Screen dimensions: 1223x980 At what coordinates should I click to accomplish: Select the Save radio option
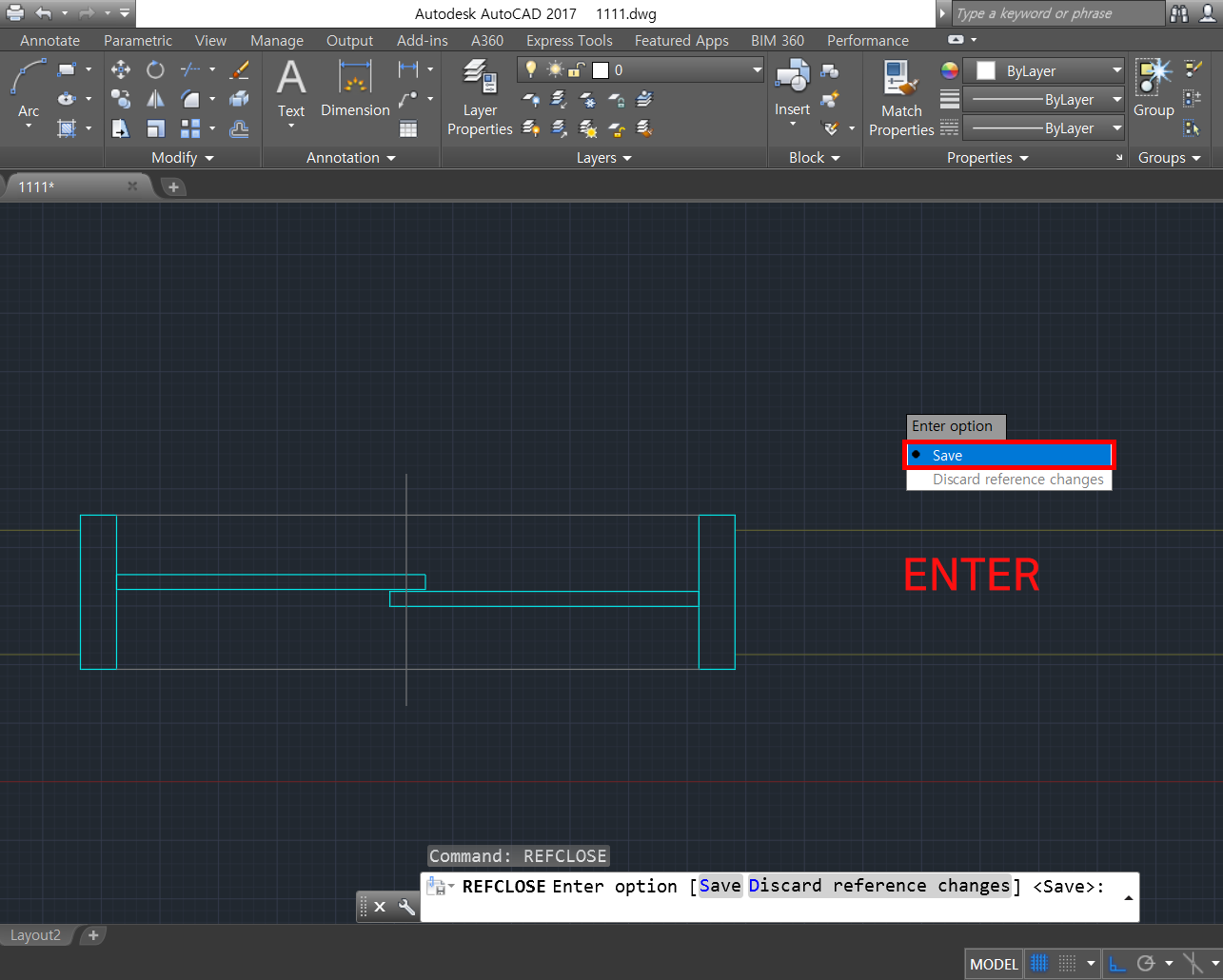tap(1009, 455)
